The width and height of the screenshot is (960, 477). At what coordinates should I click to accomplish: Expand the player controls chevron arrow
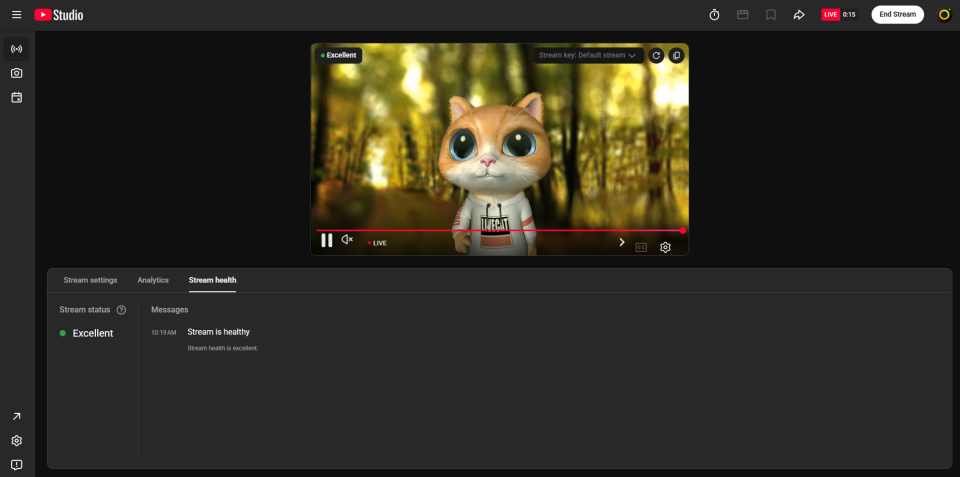622,242
